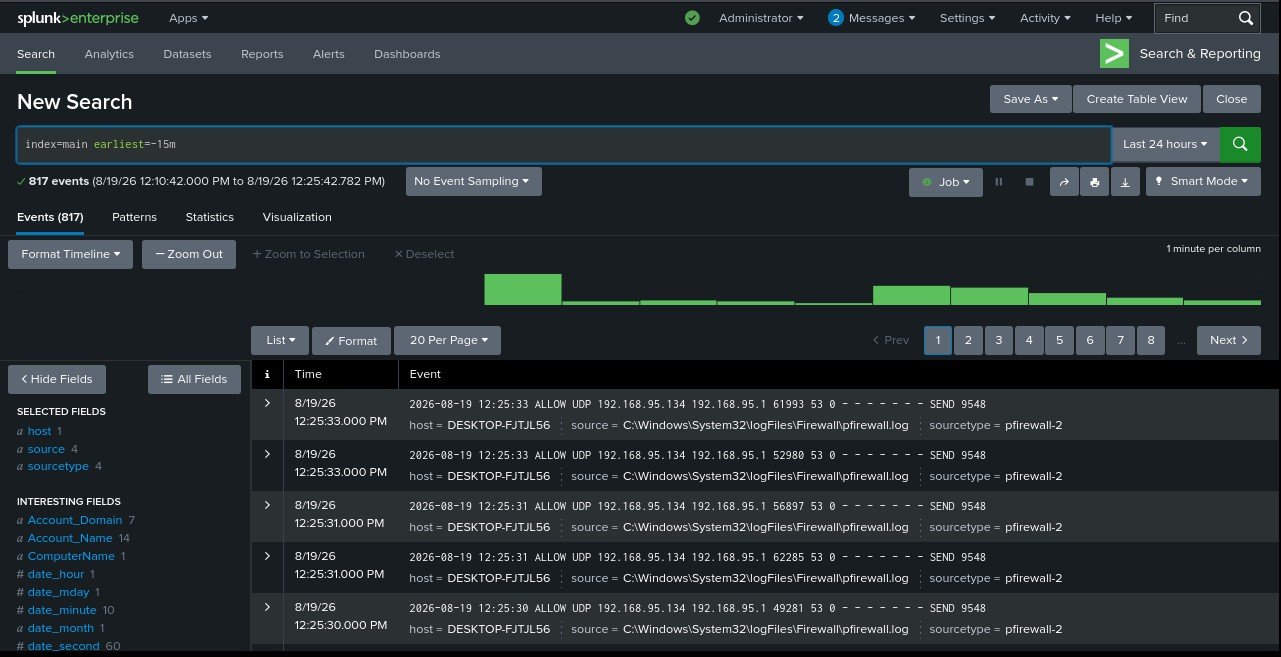
Task: Open the Reports tab
Action: (x=262, y=54)
